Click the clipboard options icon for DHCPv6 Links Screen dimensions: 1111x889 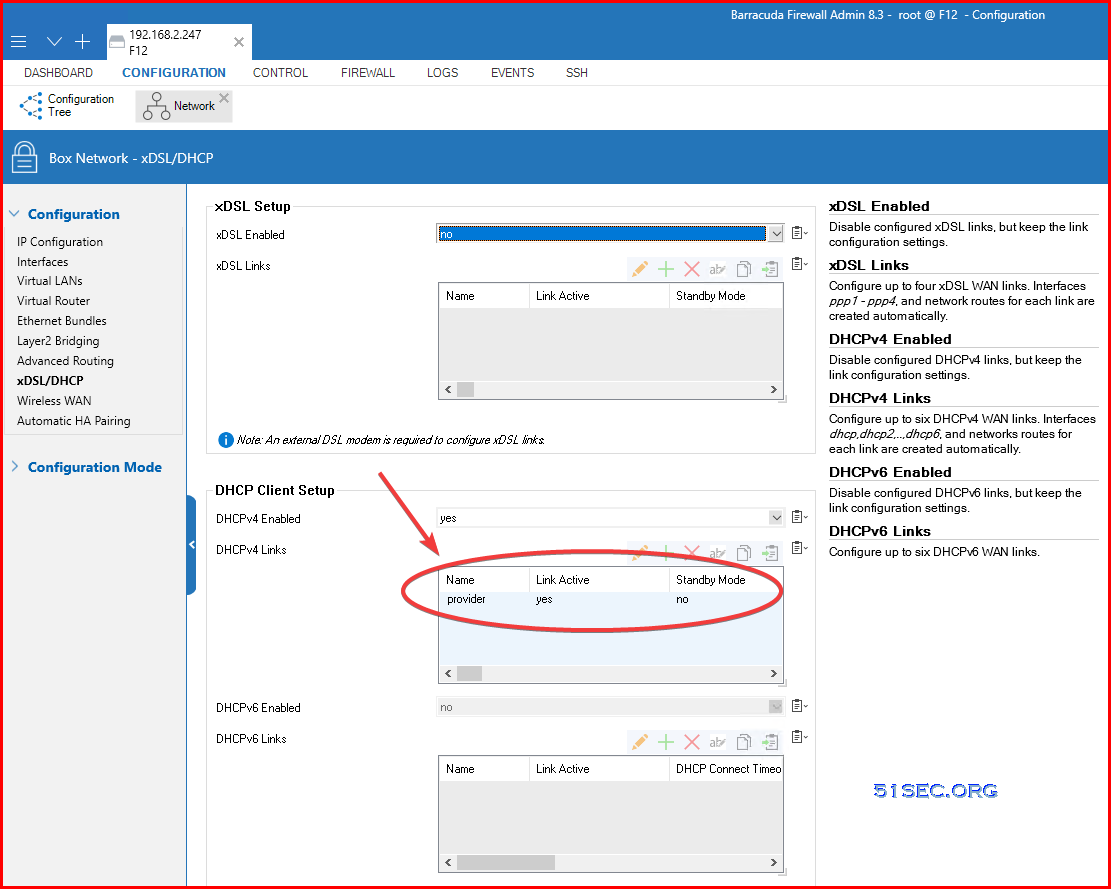coord(799,737)
